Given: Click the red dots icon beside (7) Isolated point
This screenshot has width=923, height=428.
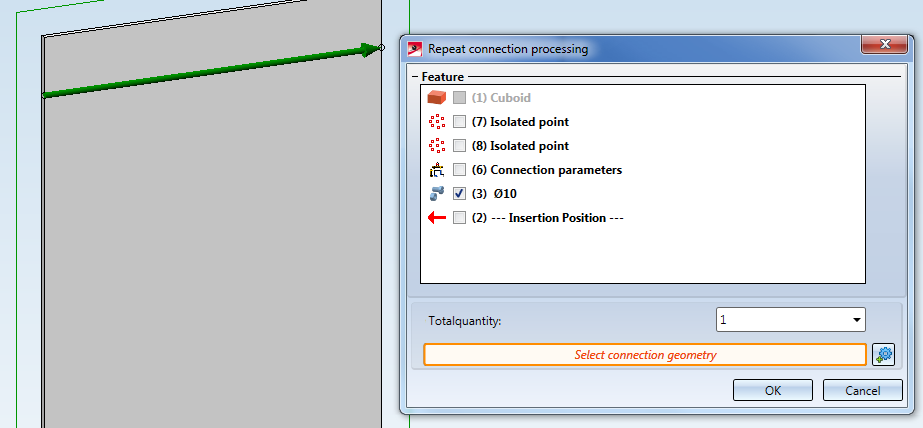Looking at the screenshot, I should coord(437,122).
